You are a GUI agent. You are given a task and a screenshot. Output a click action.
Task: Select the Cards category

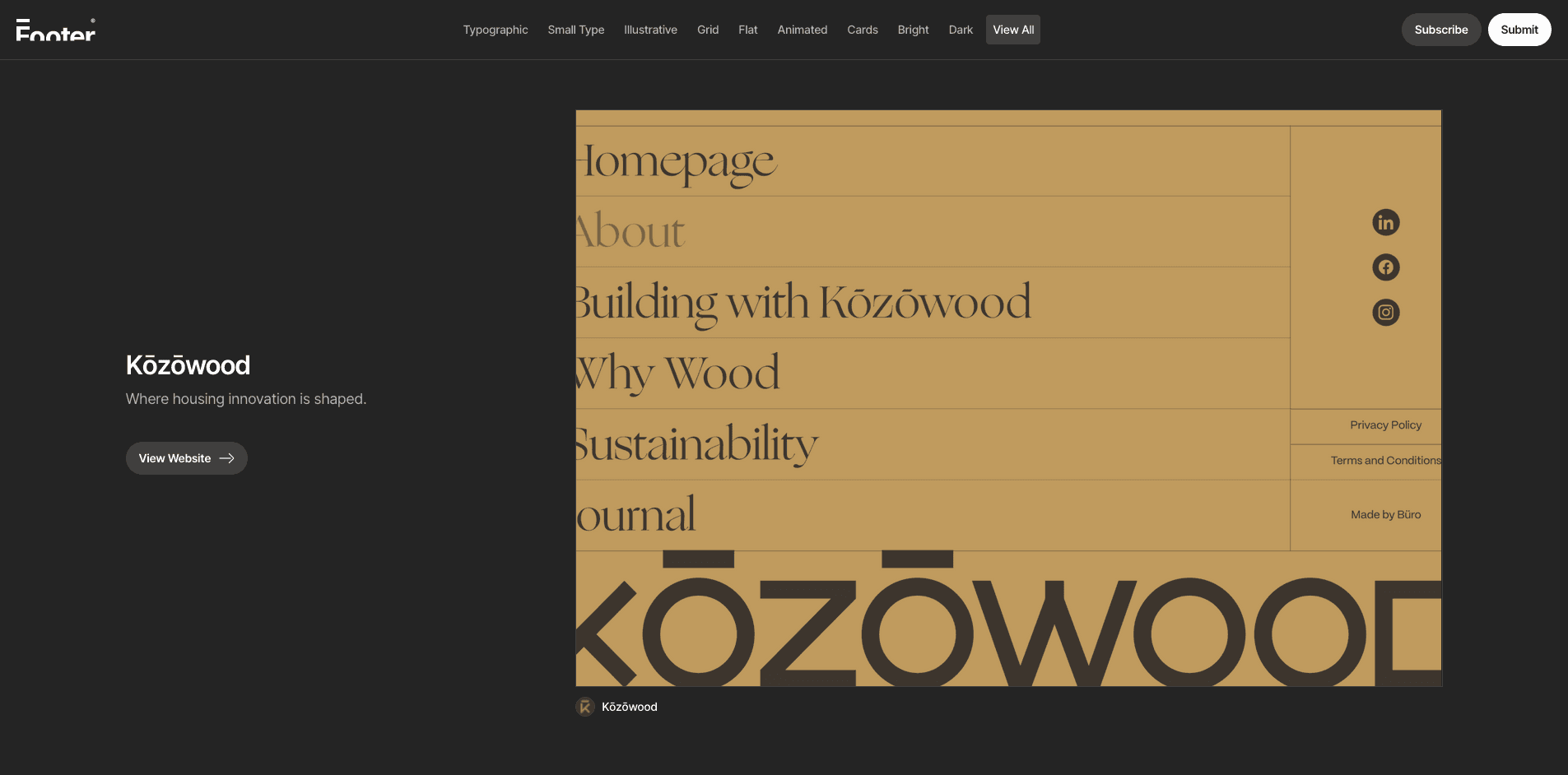[x=863, y=30]
